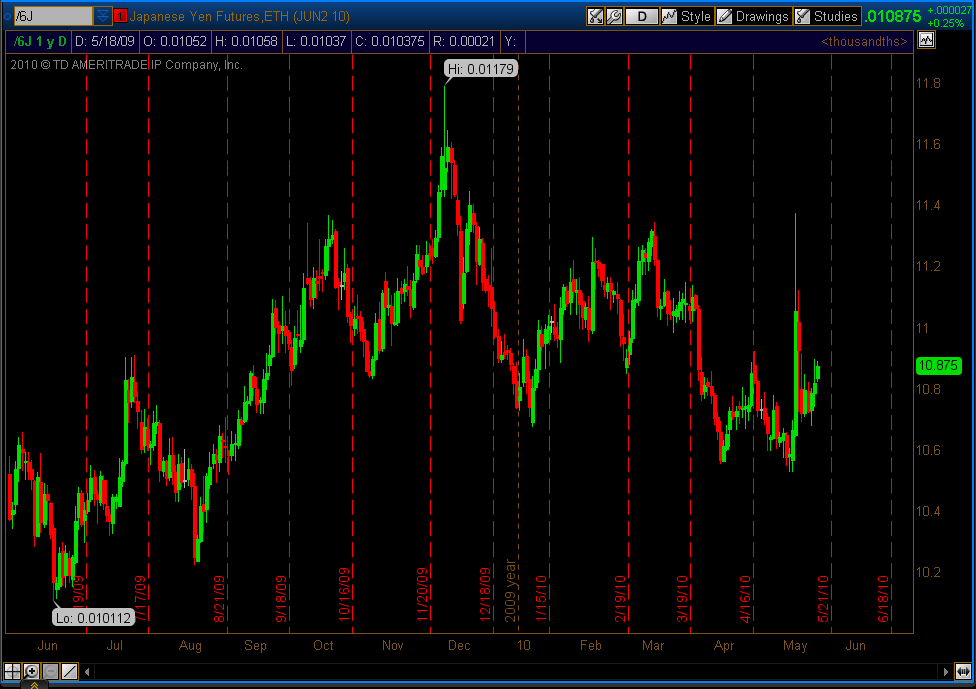Click the 4/16/10 expiration date marker
976x689 pixels.
point(745,598)
